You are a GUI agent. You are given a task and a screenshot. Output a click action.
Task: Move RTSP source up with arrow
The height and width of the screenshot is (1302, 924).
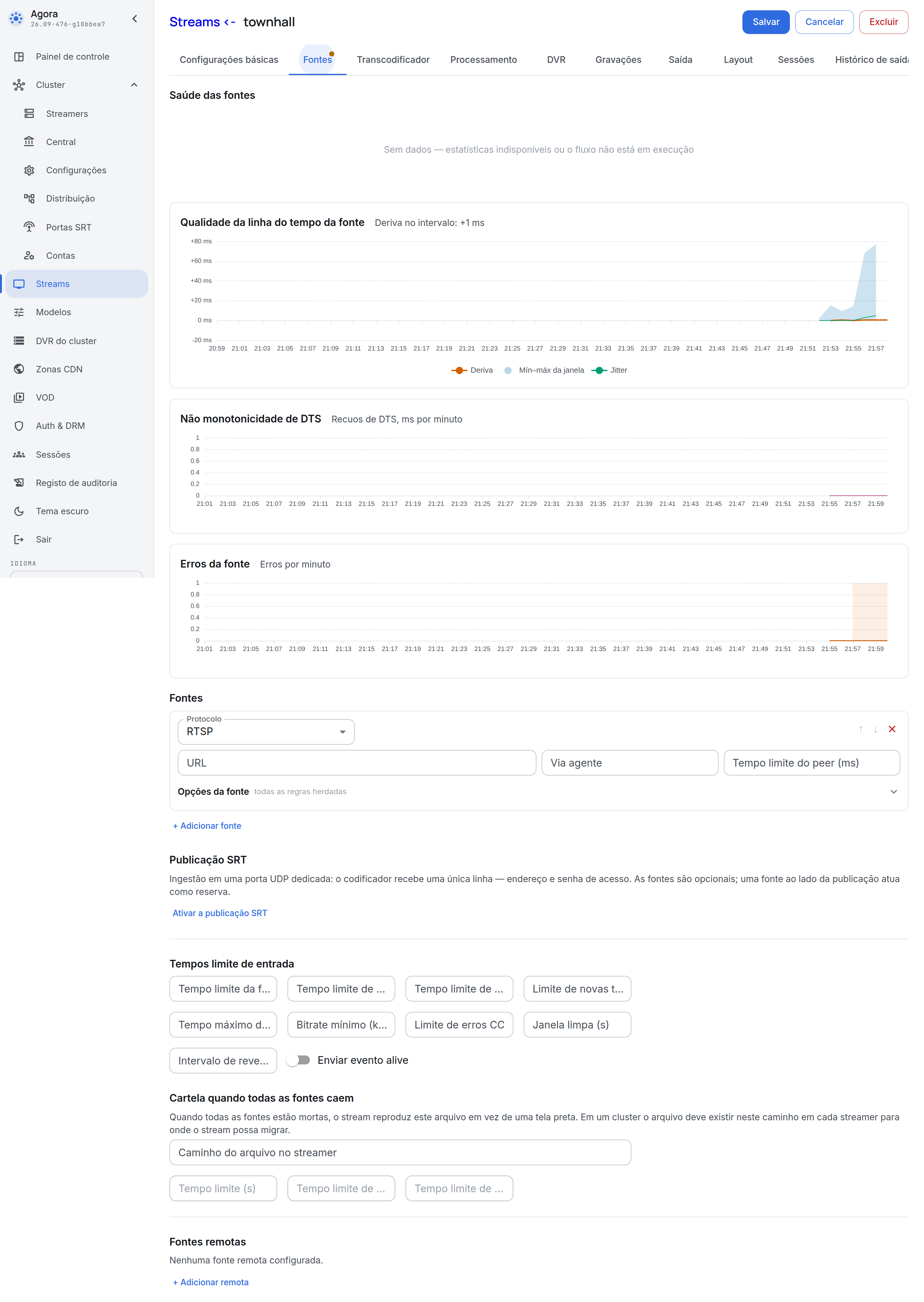tap(860, 729)
